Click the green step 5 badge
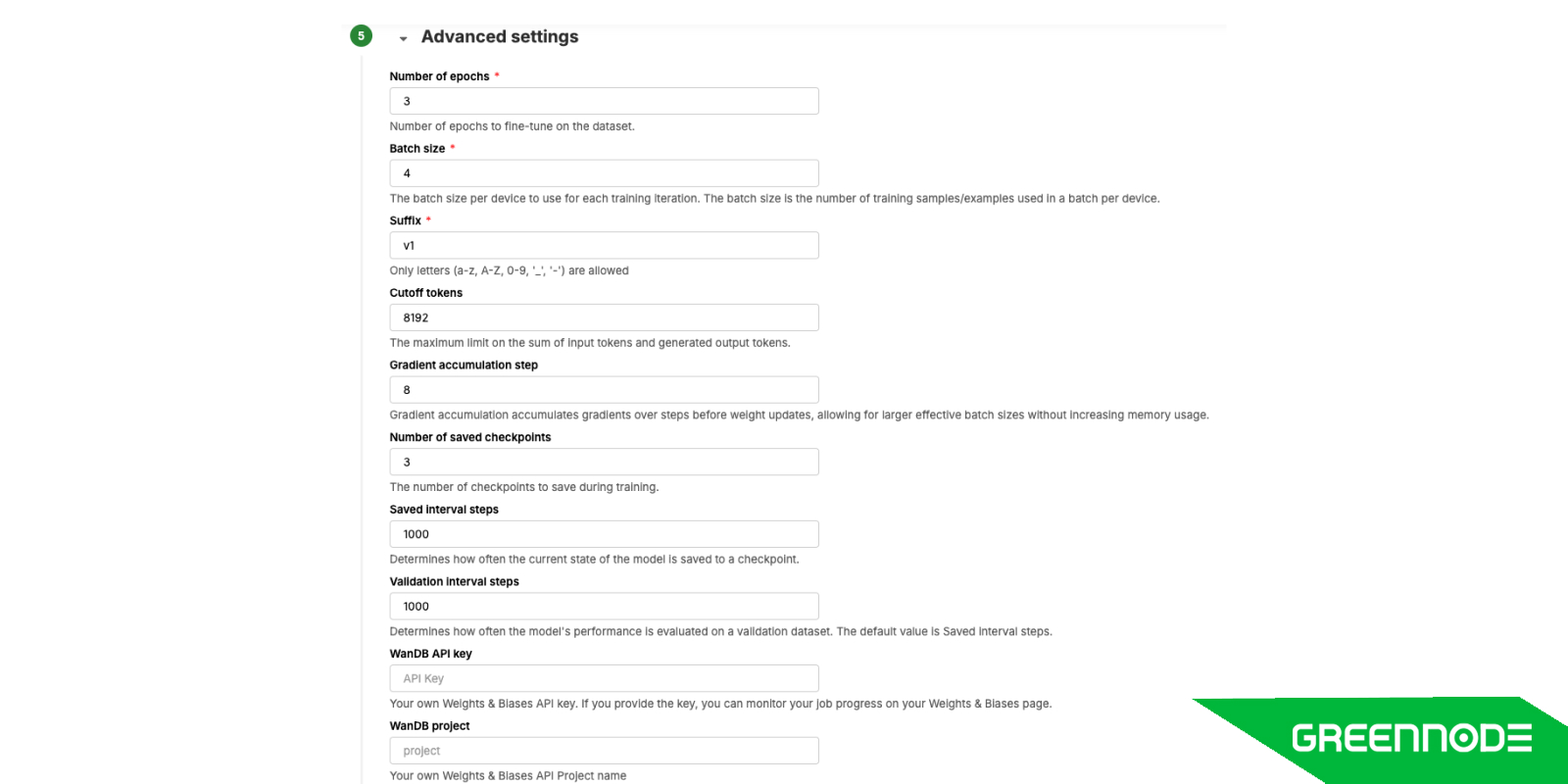 [361, 36]
